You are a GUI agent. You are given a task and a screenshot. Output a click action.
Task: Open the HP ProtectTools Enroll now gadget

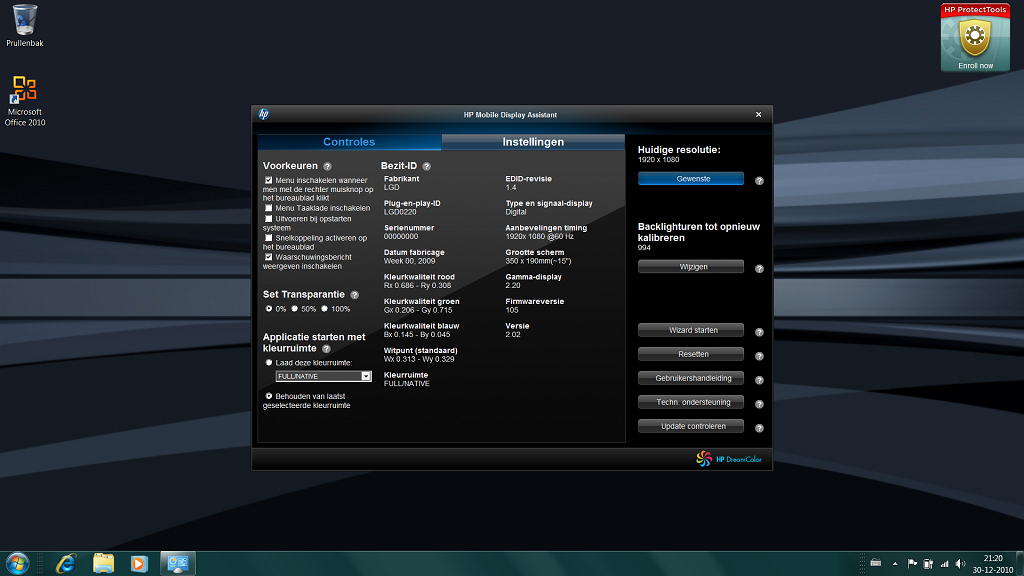[975, 37]
